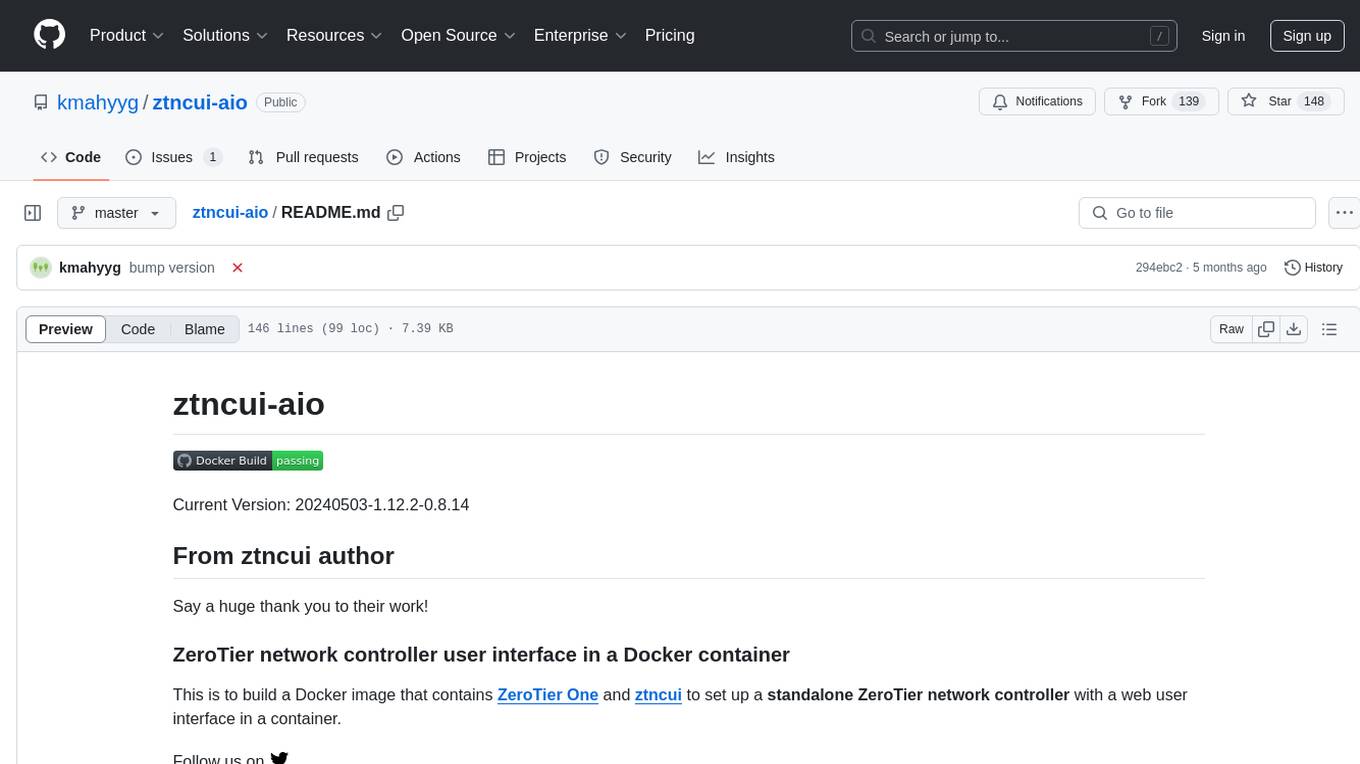1360x764 pixels.
Task: Copy raw file contents
Action: point(1267,329)
